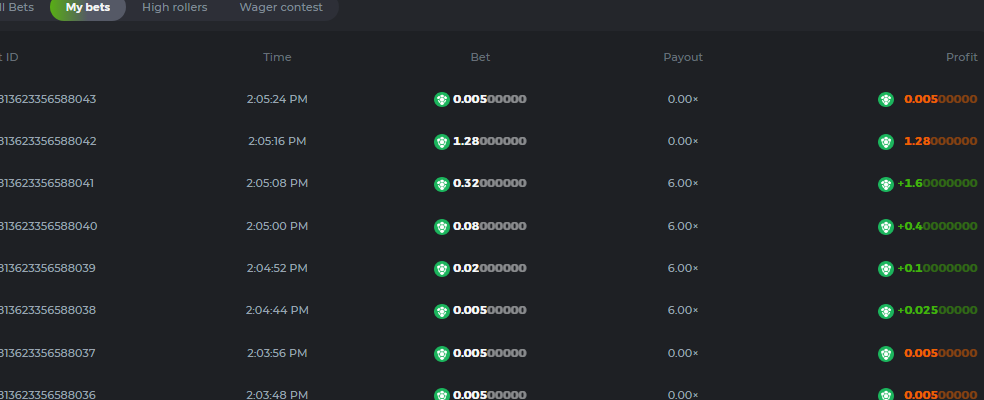Screen dimensions: 984x400
Task: Click the Payout column header
Action: point(683,57)
